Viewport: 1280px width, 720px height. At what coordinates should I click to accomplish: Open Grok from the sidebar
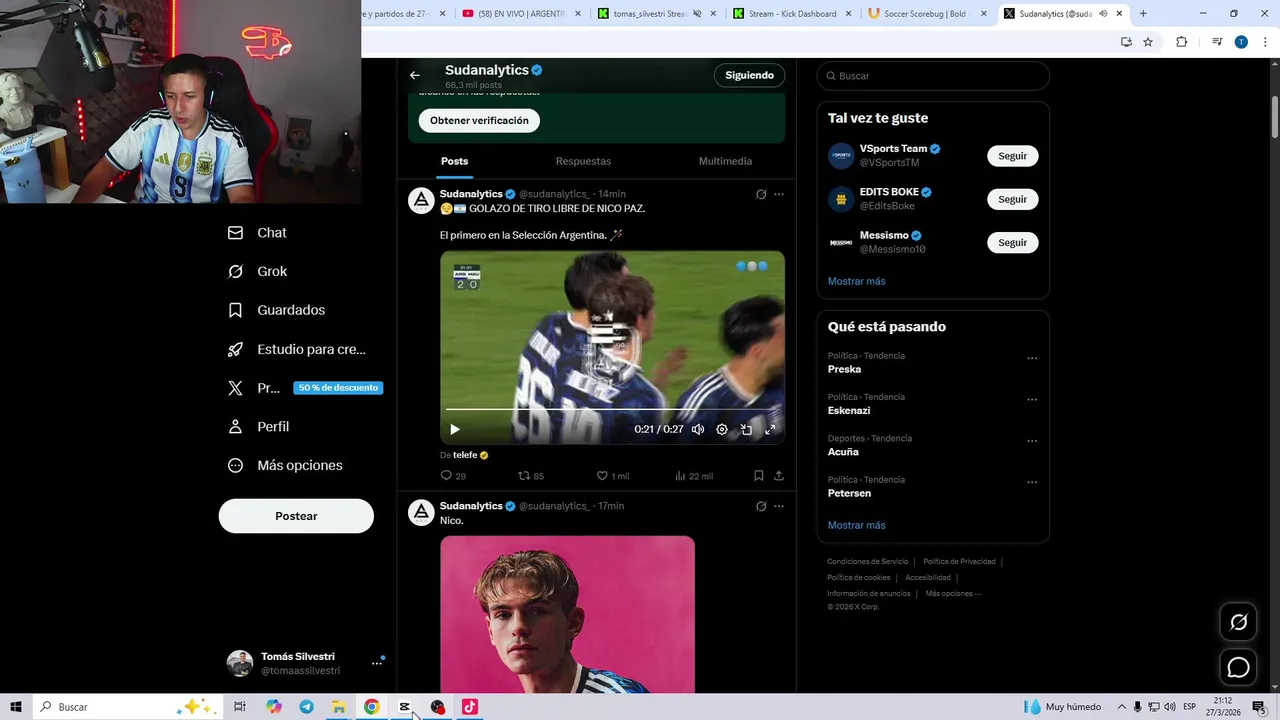pyautogui.click(x=257, y=272)
